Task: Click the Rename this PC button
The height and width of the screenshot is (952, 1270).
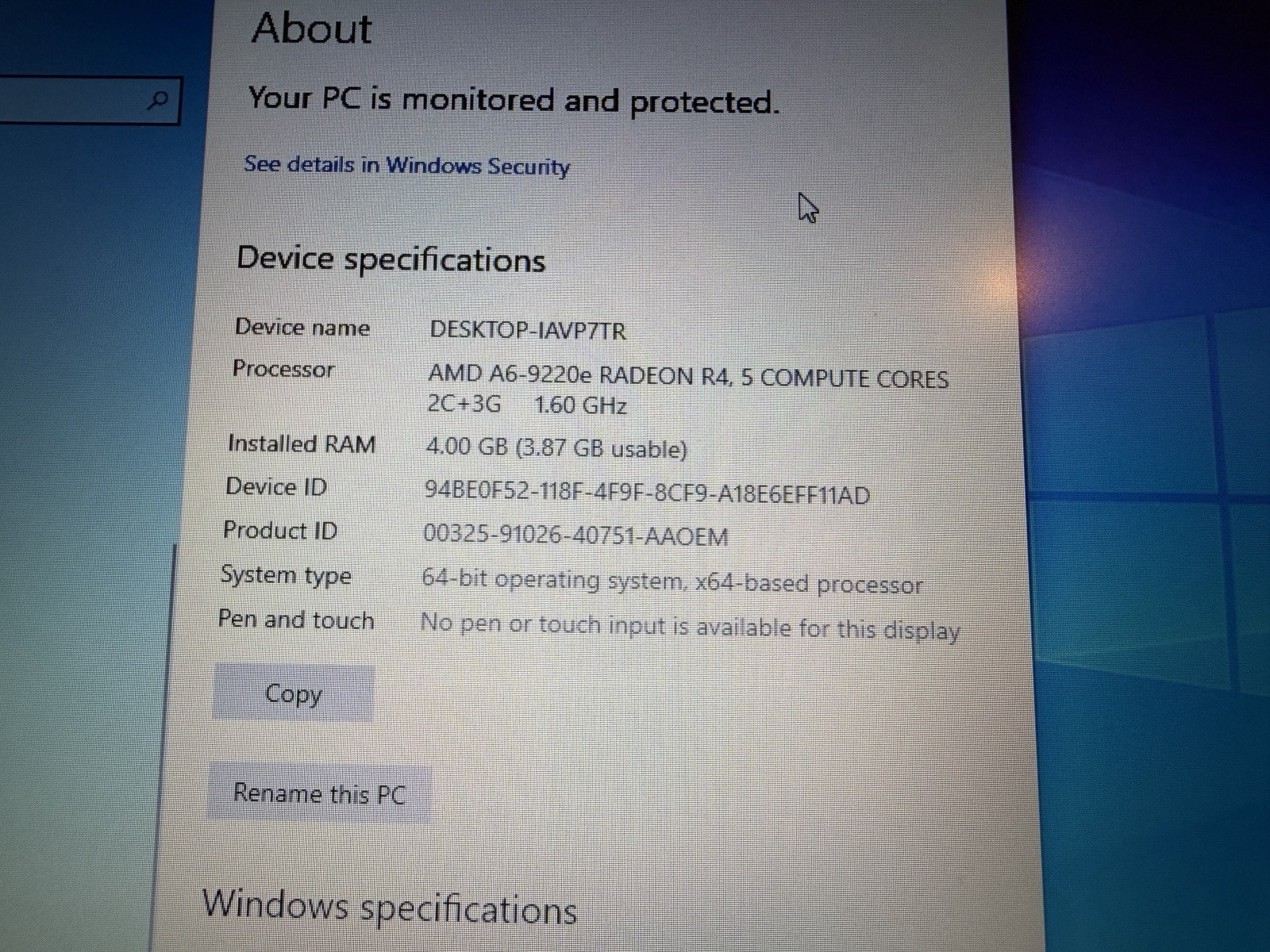Action: point(319,793)
